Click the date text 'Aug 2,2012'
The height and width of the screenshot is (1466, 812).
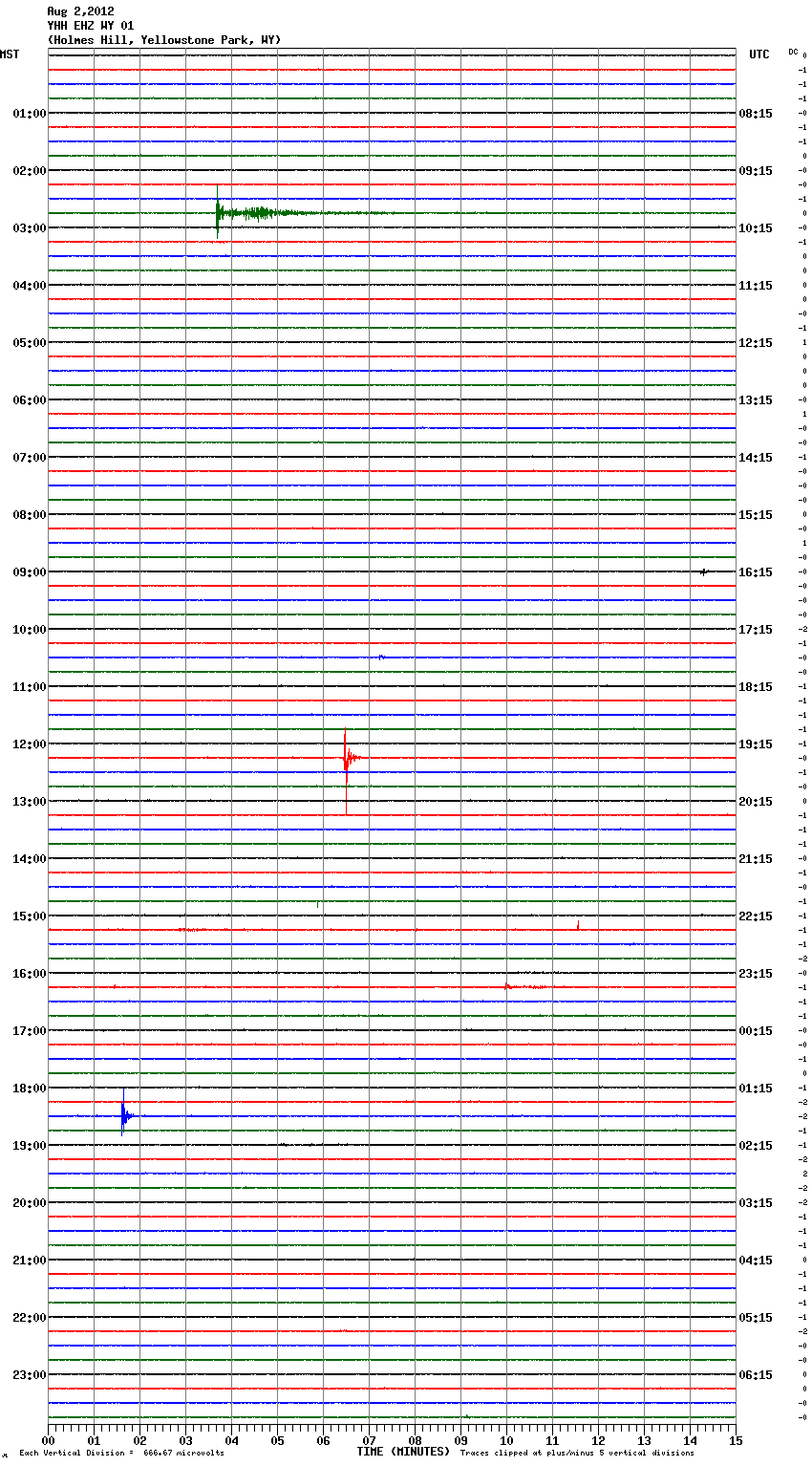pos(80,11)
